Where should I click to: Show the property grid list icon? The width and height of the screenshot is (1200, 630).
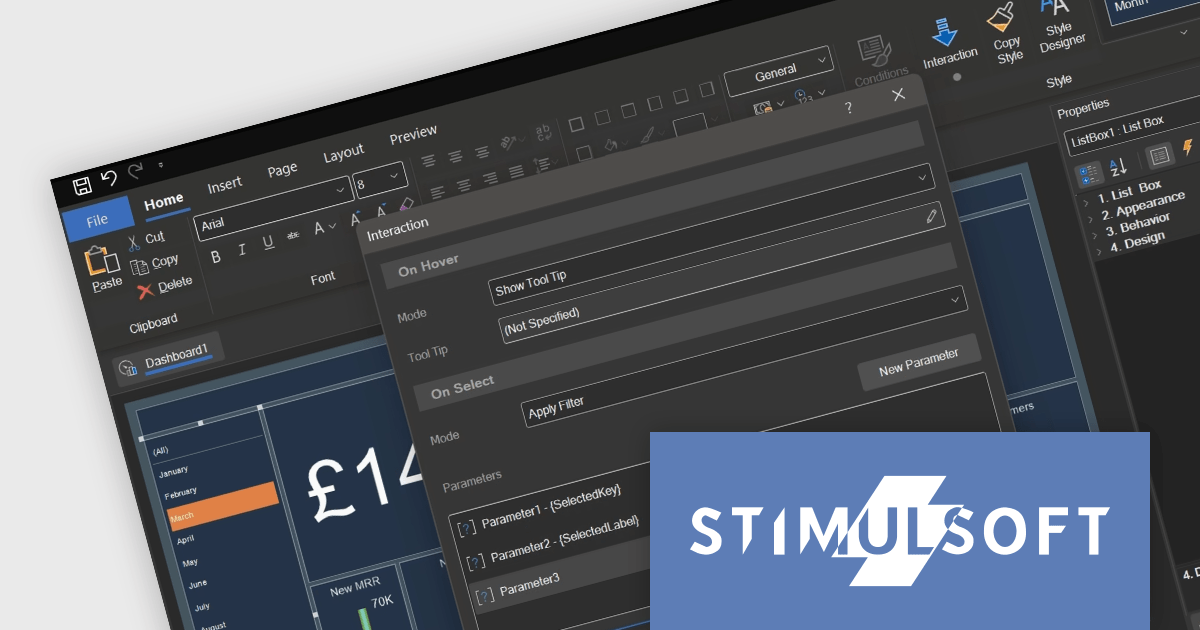(1158, 155)
